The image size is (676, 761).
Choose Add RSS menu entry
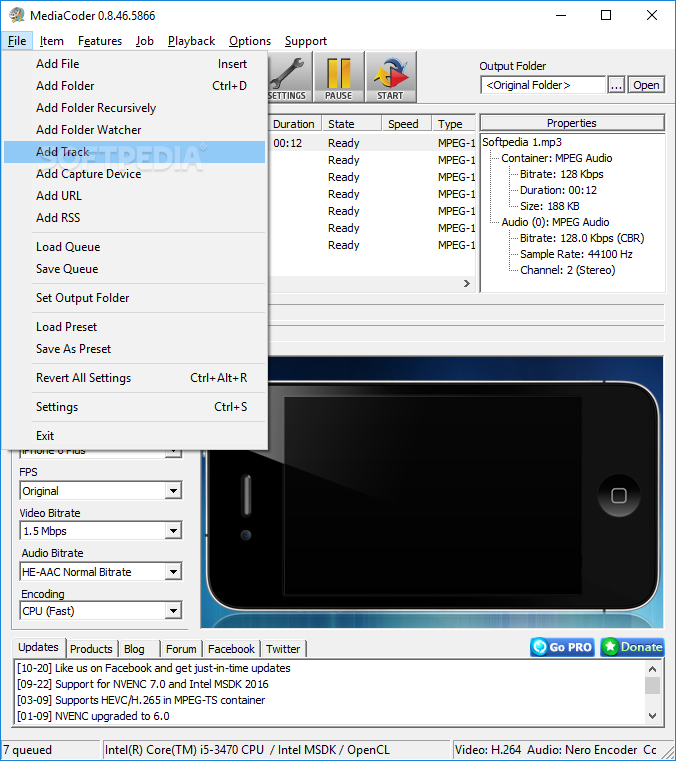(x=134, y=217)
